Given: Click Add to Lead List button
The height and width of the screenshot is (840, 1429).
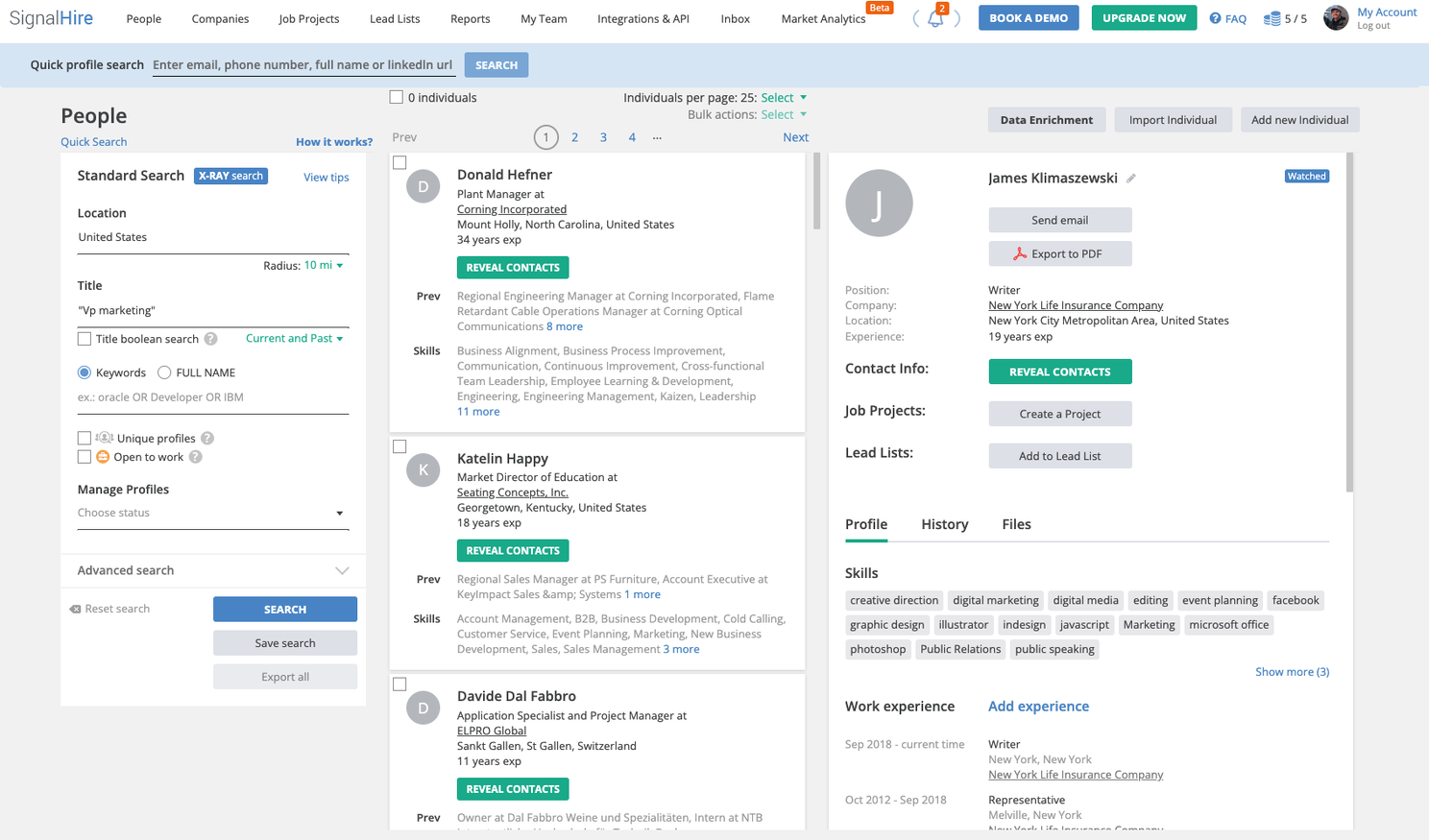Looking at the screenshot, I should pyautogui.click(x=1060, y=456).
